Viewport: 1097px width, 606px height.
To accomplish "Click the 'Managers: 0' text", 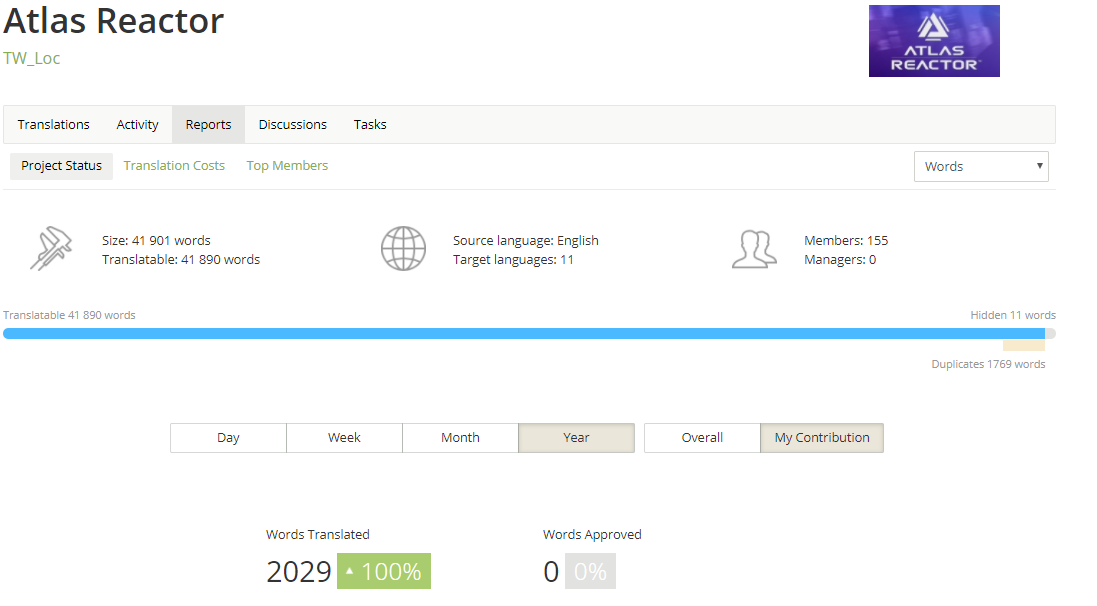I will click(x=840, y=260).
